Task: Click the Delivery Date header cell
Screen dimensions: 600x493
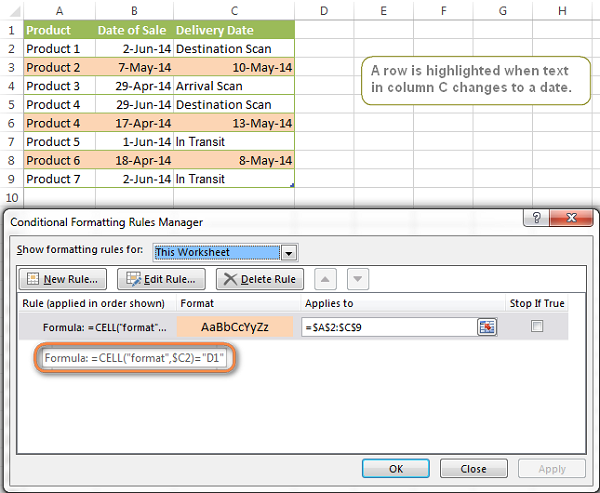Action: 234,30
